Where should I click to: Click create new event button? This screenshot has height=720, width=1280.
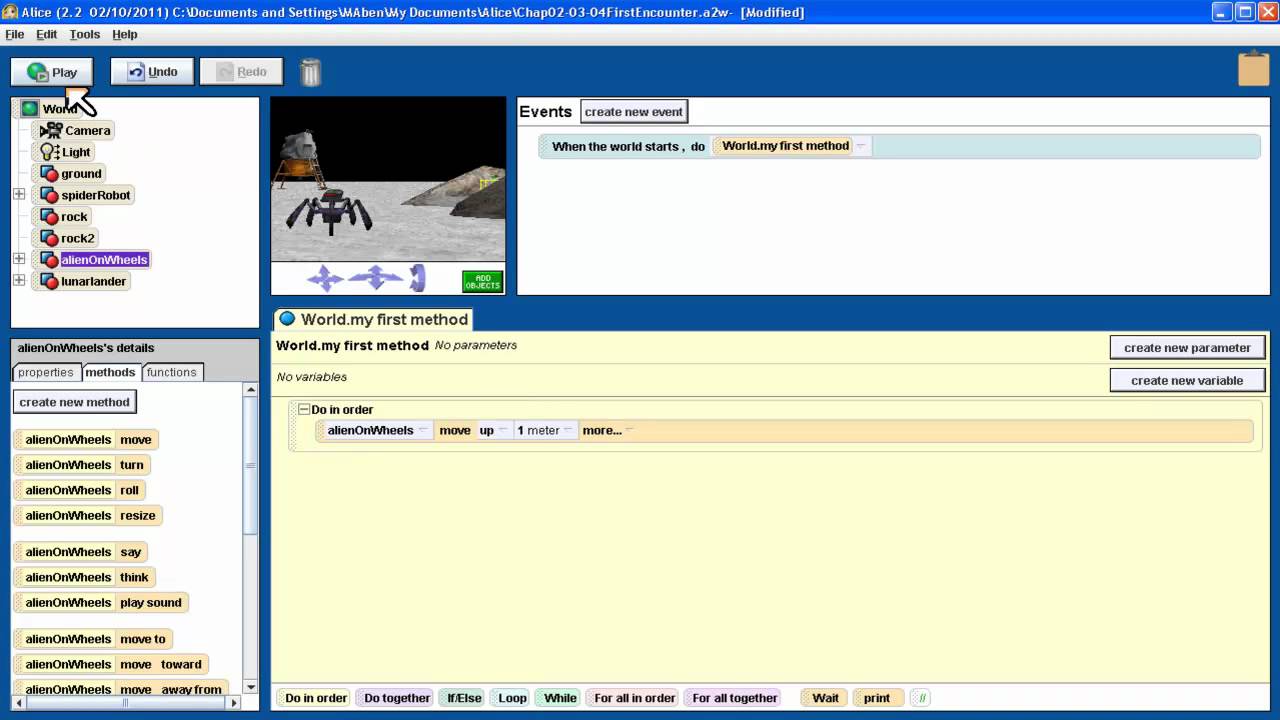tap(634, 112)
